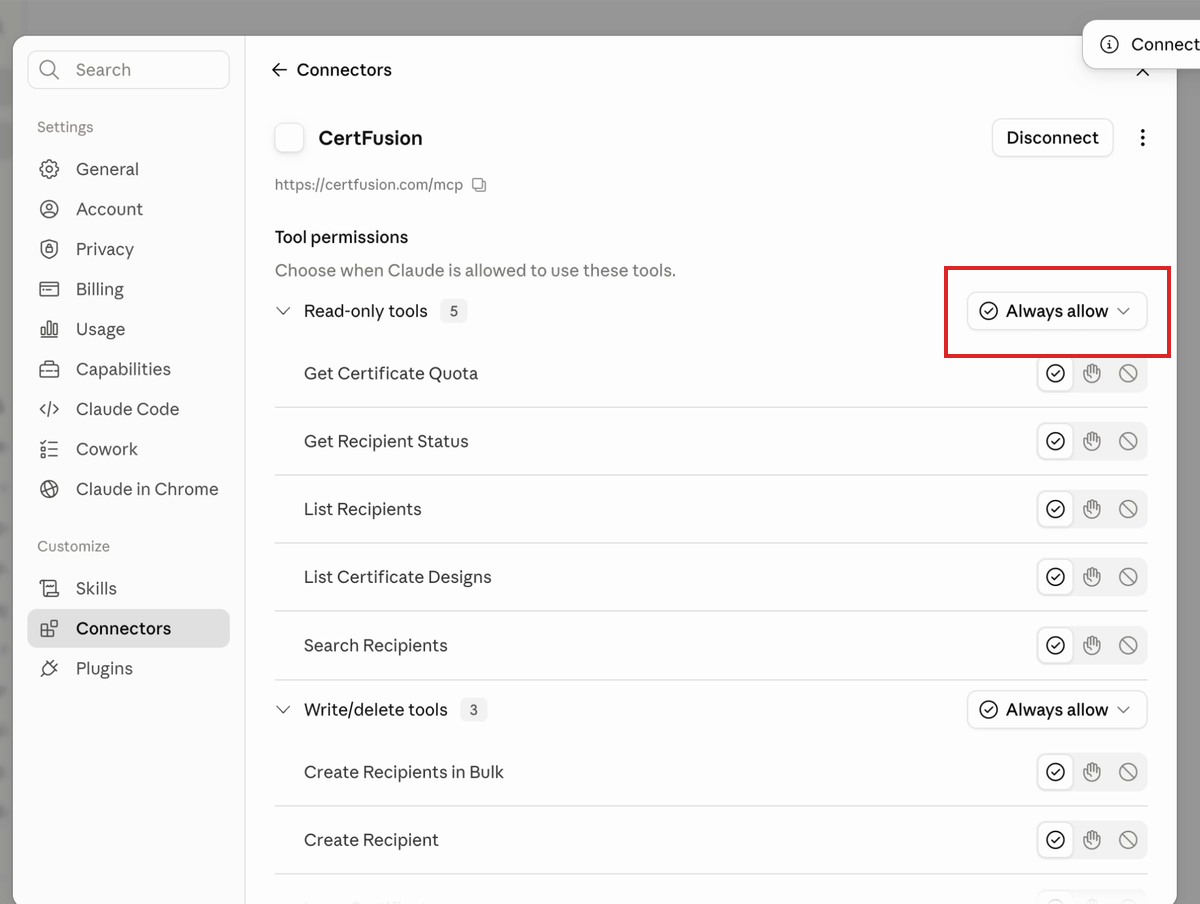Open General settings
1200x904 pixels.
click(128, 169)
